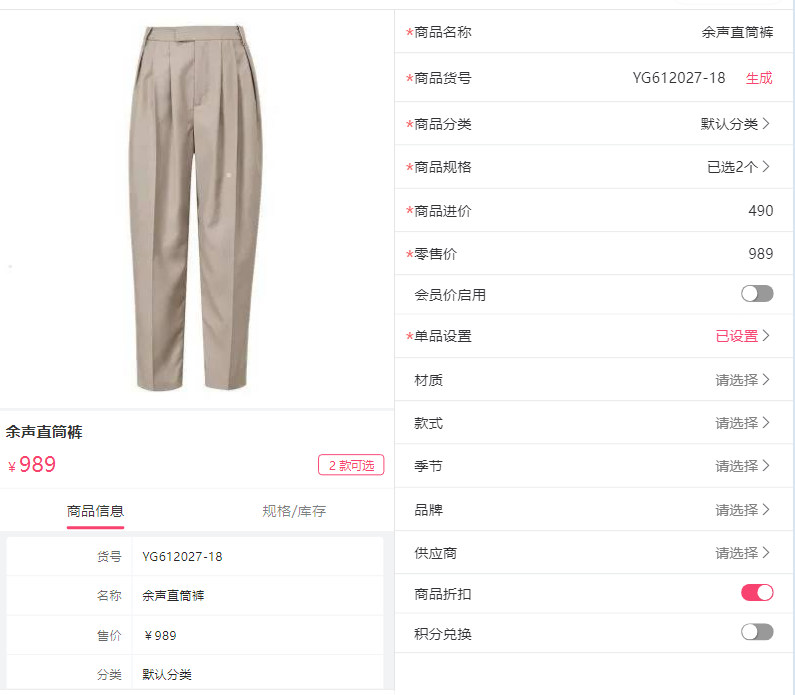Enable the 会员价启用 switch
The width and height of the screenshot is (795, 695).
tap(757, 294)
